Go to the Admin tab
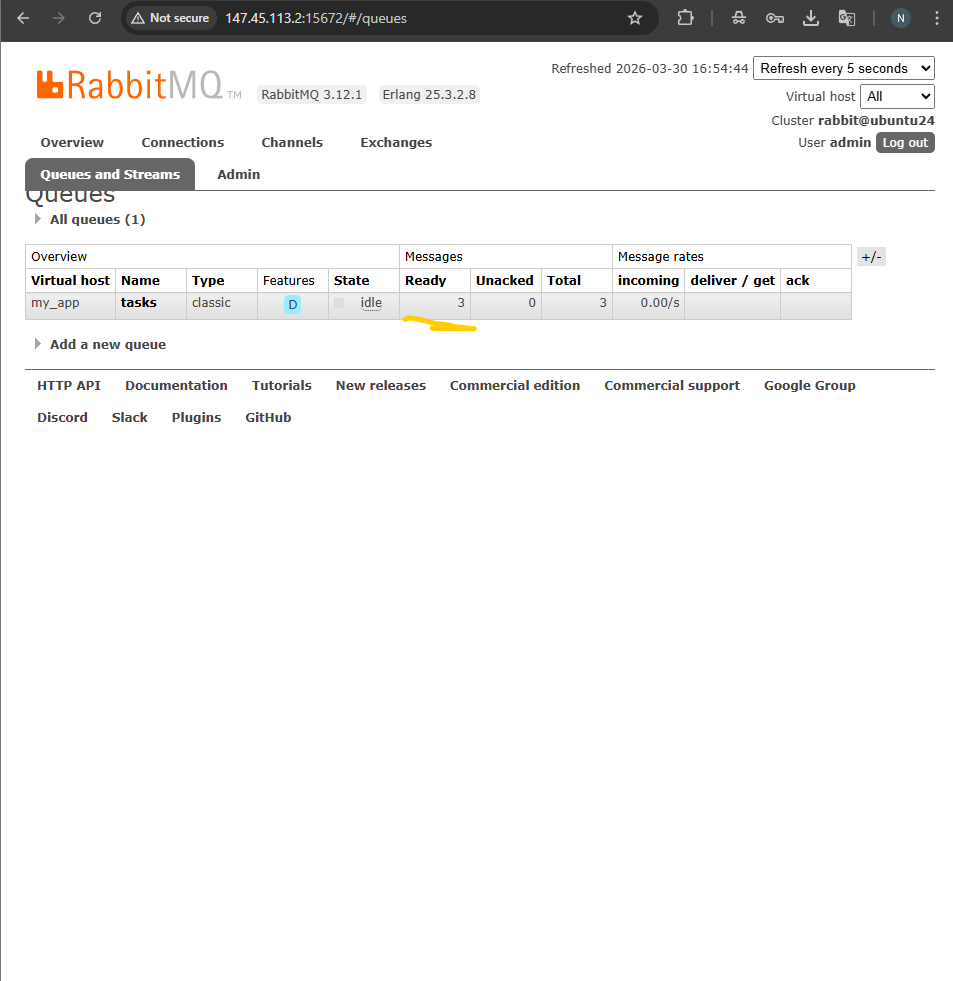Screen dimensions: 953x981 (x=238, y=175)
